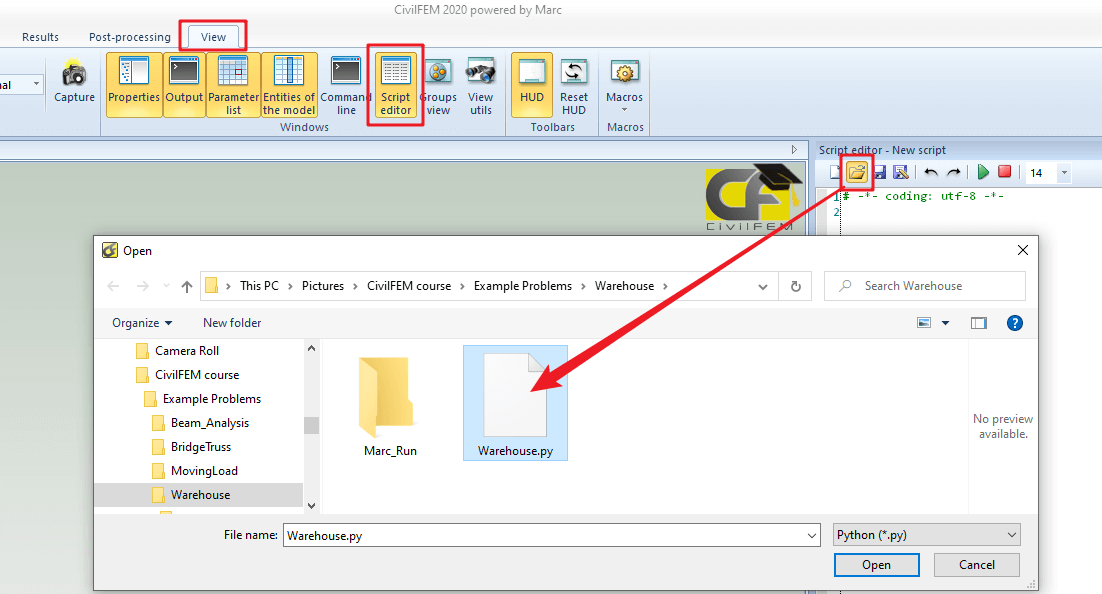Viewport: 1102px width, 594px height.
Task: Reset the HUD layout
Action: point(573,85)
